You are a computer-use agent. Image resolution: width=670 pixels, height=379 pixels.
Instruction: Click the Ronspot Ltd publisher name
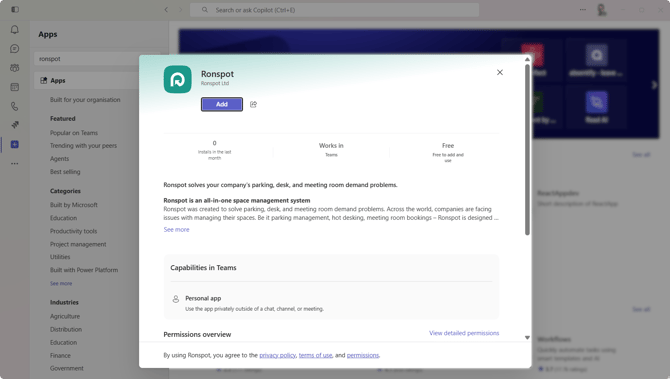[215, 83]
